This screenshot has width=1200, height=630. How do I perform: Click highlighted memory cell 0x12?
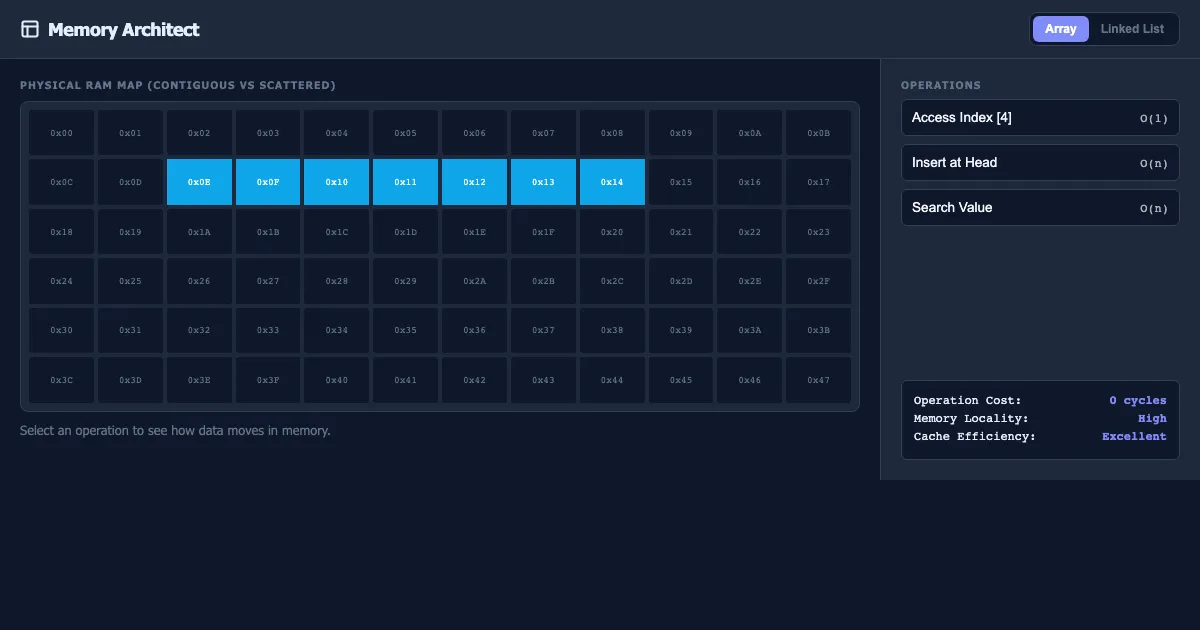pyautogui.click(x=474, y=182)
